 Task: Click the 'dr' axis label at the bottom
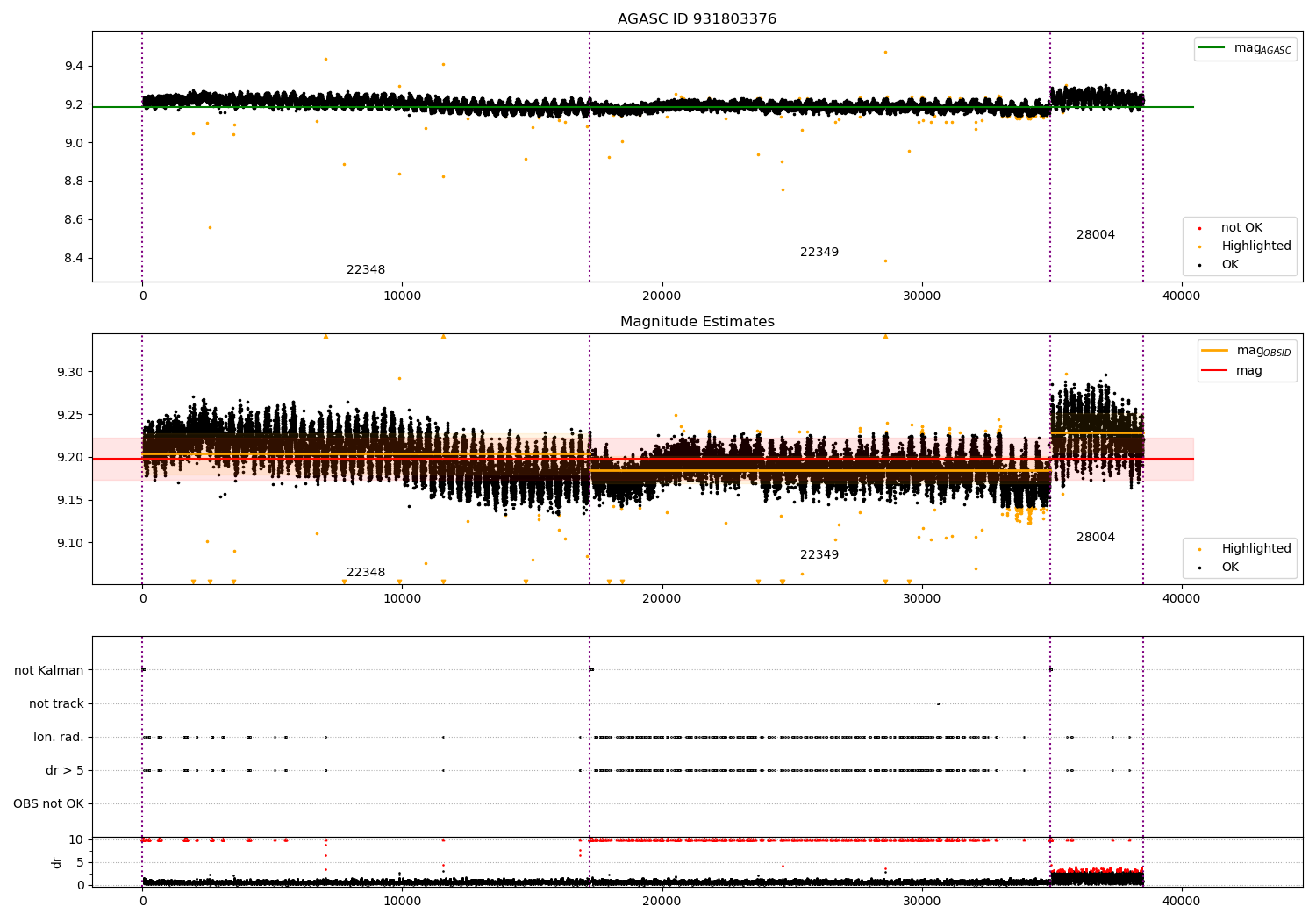point(57,862)
